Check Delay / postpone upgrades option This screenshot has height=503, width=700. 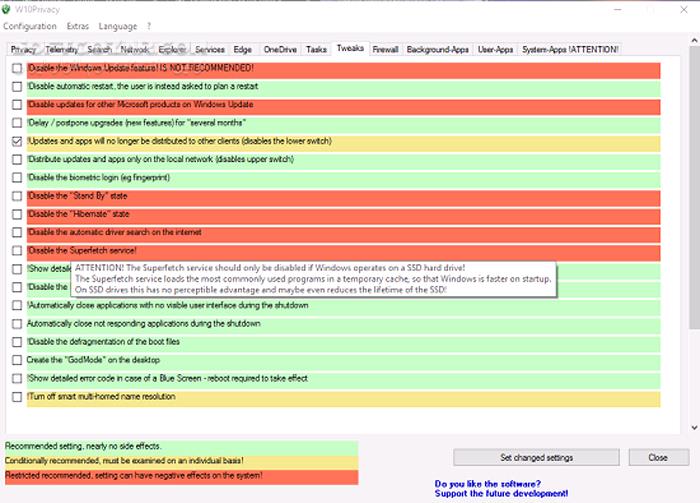click(17, 123)
